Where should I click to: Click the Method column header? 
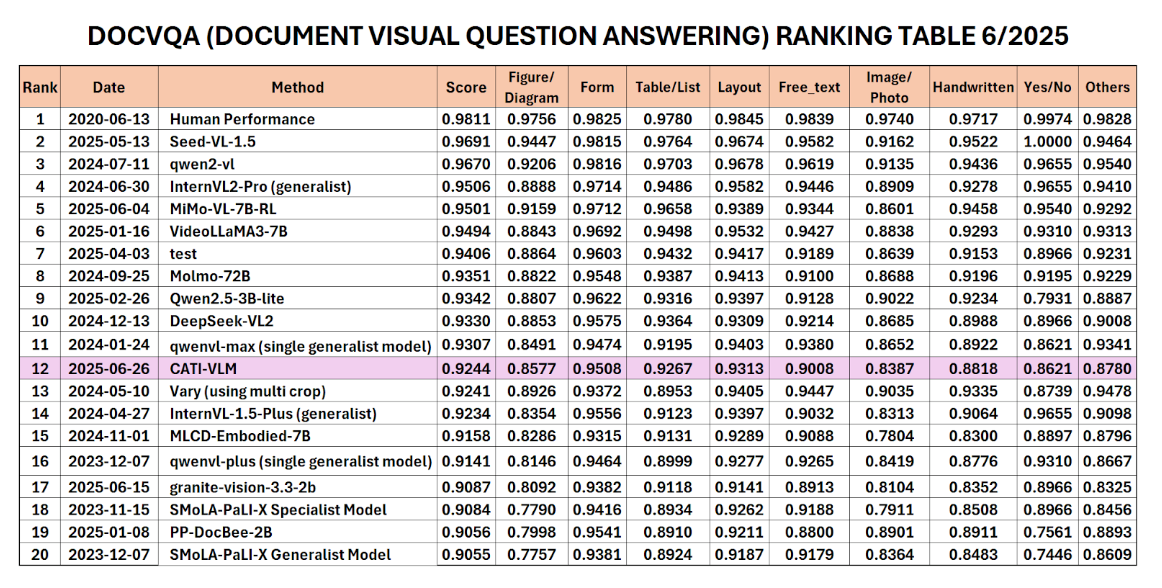297,87
